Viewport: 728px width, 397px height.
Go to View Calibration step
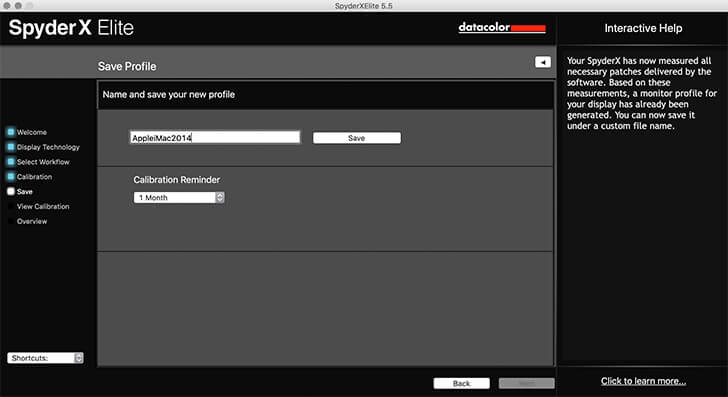43,207
